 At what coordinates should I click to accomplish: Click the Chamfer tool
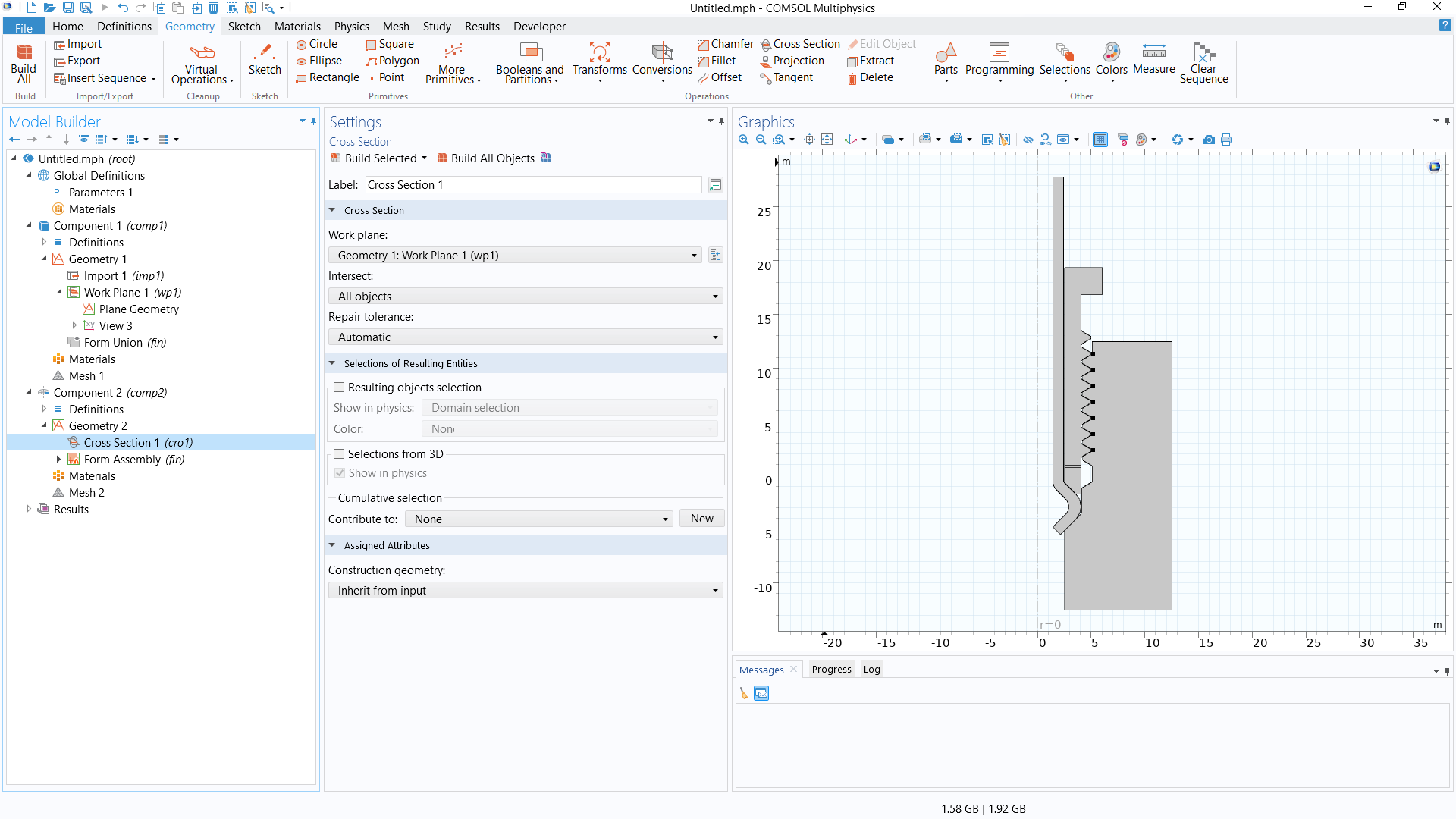tap(726, 44)
